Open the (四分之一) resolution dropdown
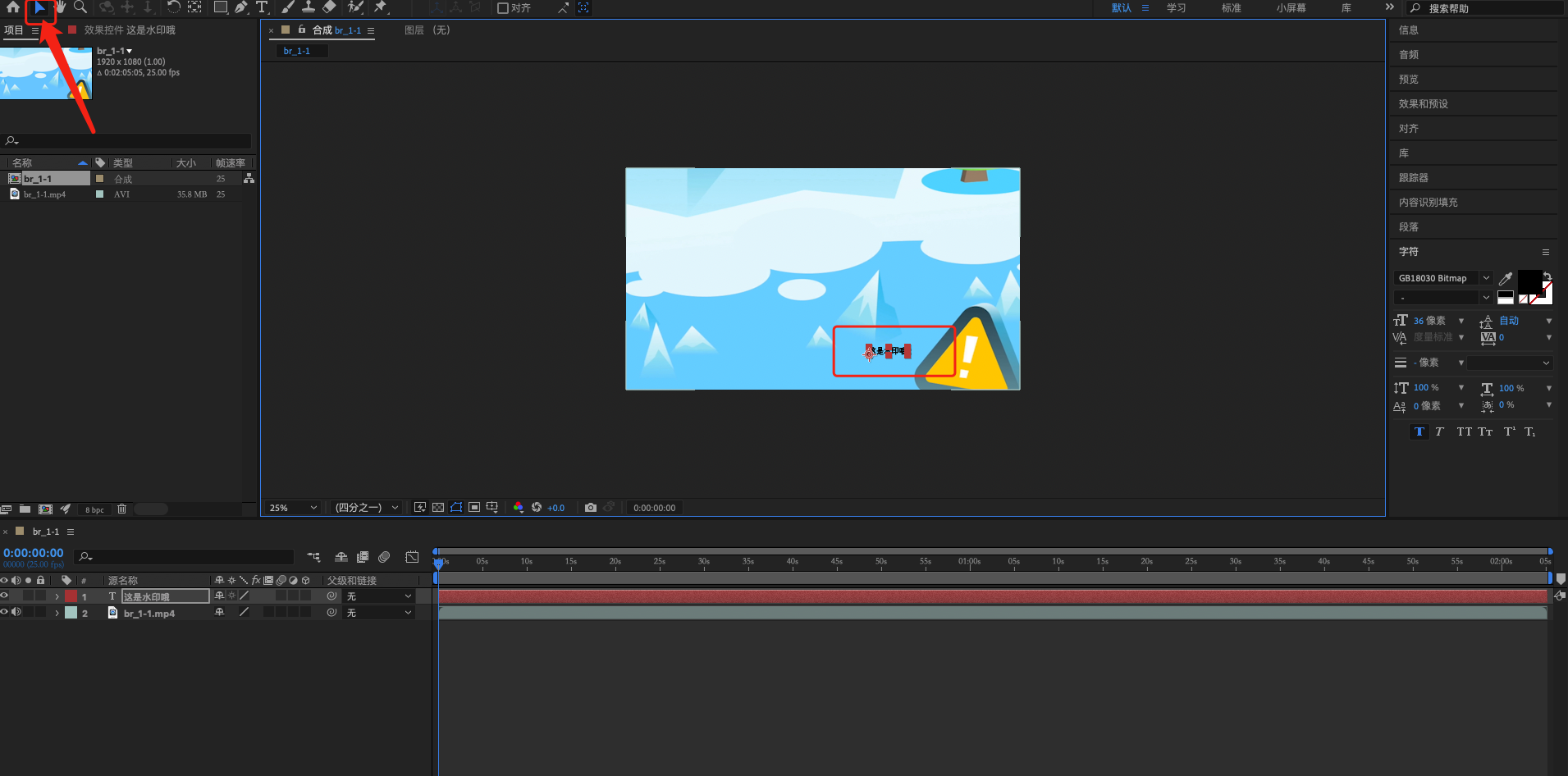The height and width of the screenshot is (776, 1568). pos(367,508)
